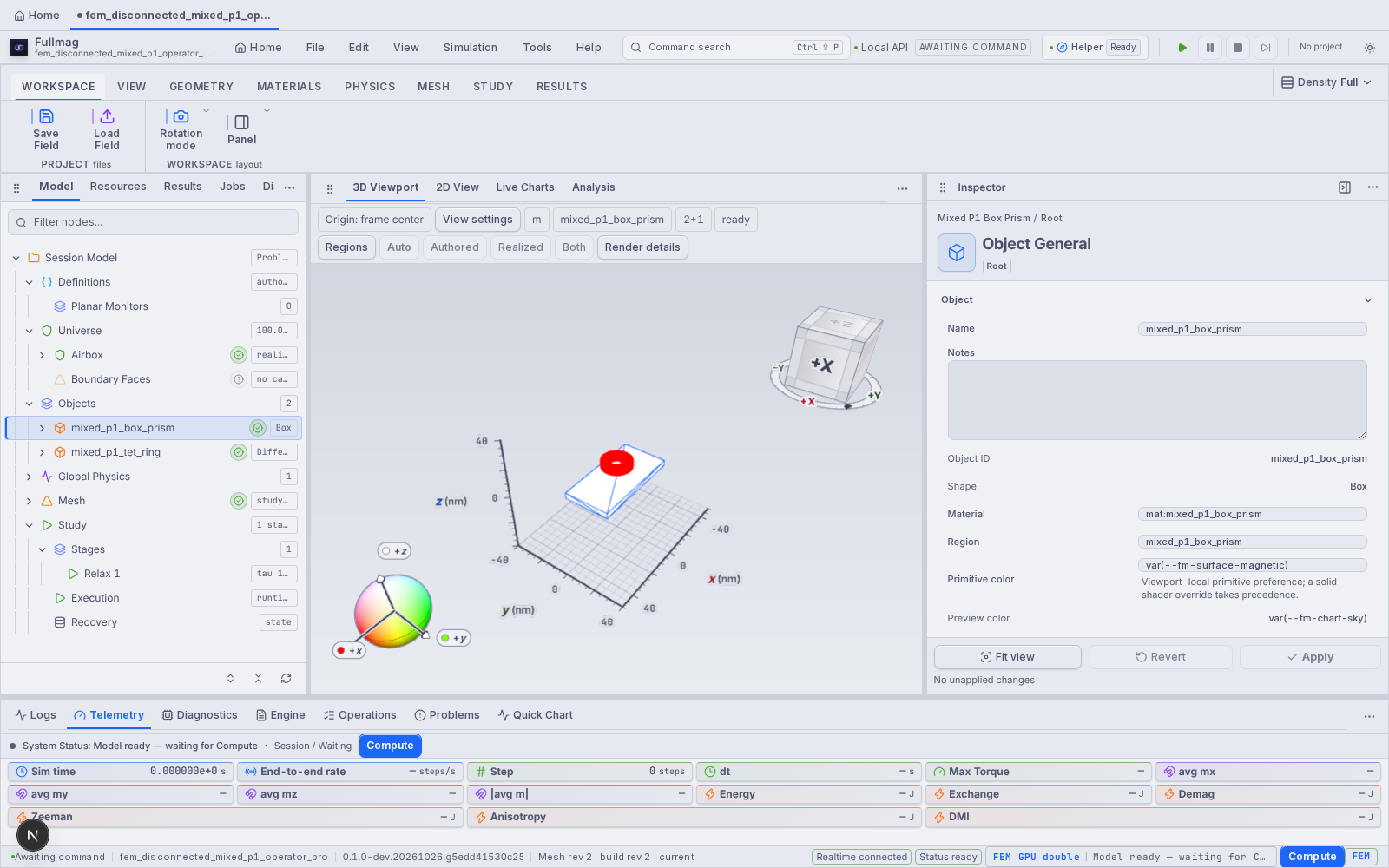Open the bottom telemetry panel ellipsis menu
1389x868 pixels.
point(1369,716)
